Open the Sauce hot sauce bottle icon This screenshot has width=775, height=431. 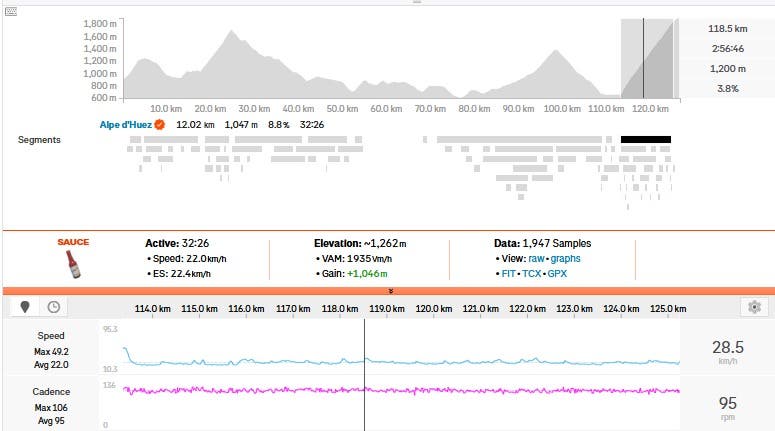73,264
